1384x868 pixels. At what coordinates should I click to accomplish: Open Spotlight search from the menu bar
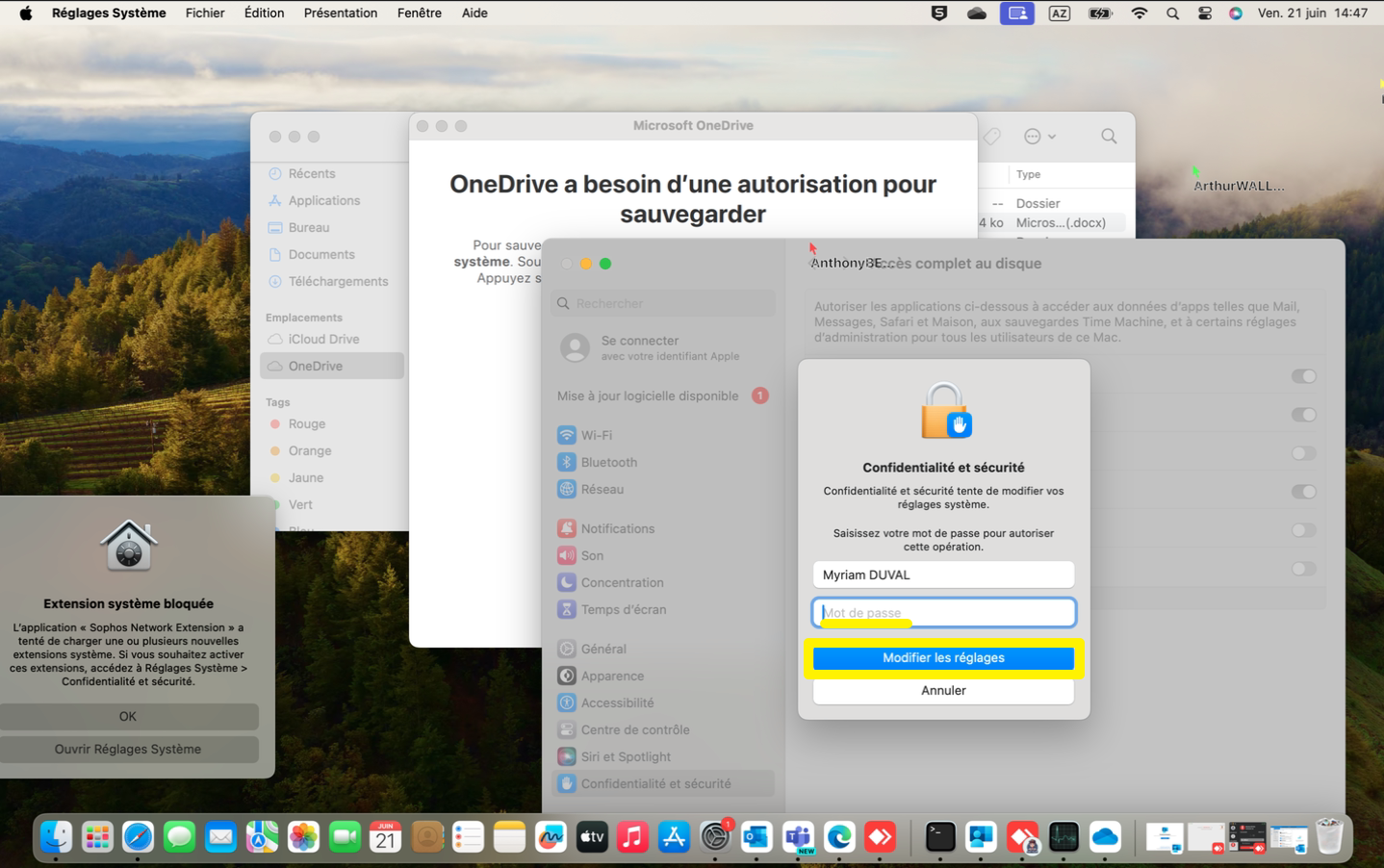1172,13
